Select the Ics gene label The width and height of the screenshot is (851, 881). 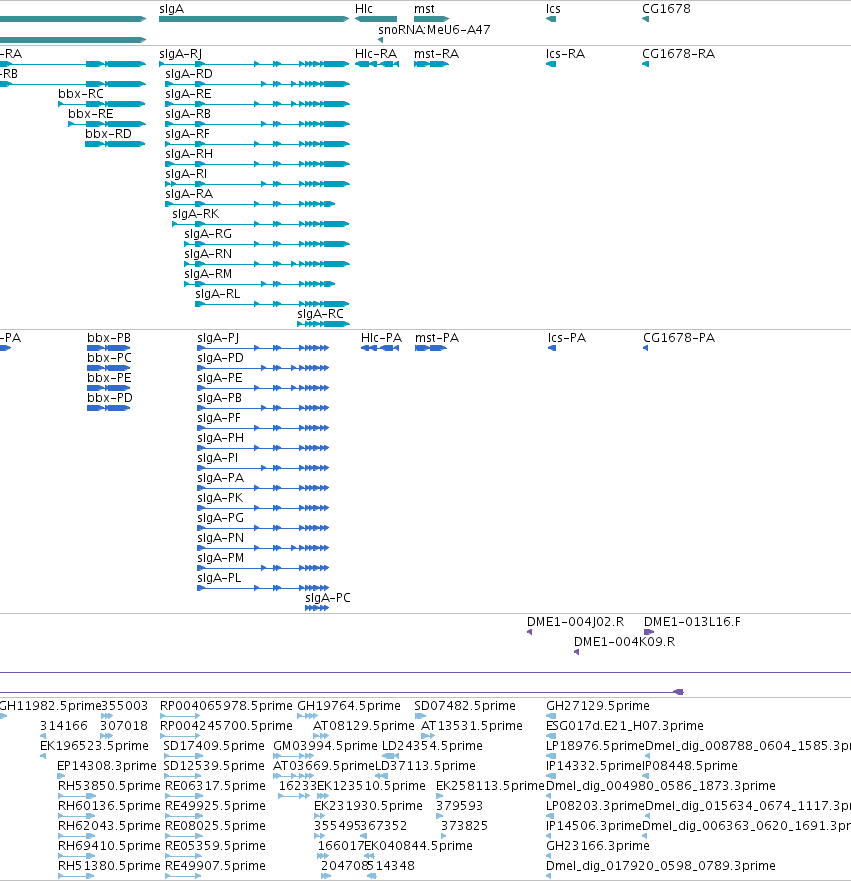[553, 9]
